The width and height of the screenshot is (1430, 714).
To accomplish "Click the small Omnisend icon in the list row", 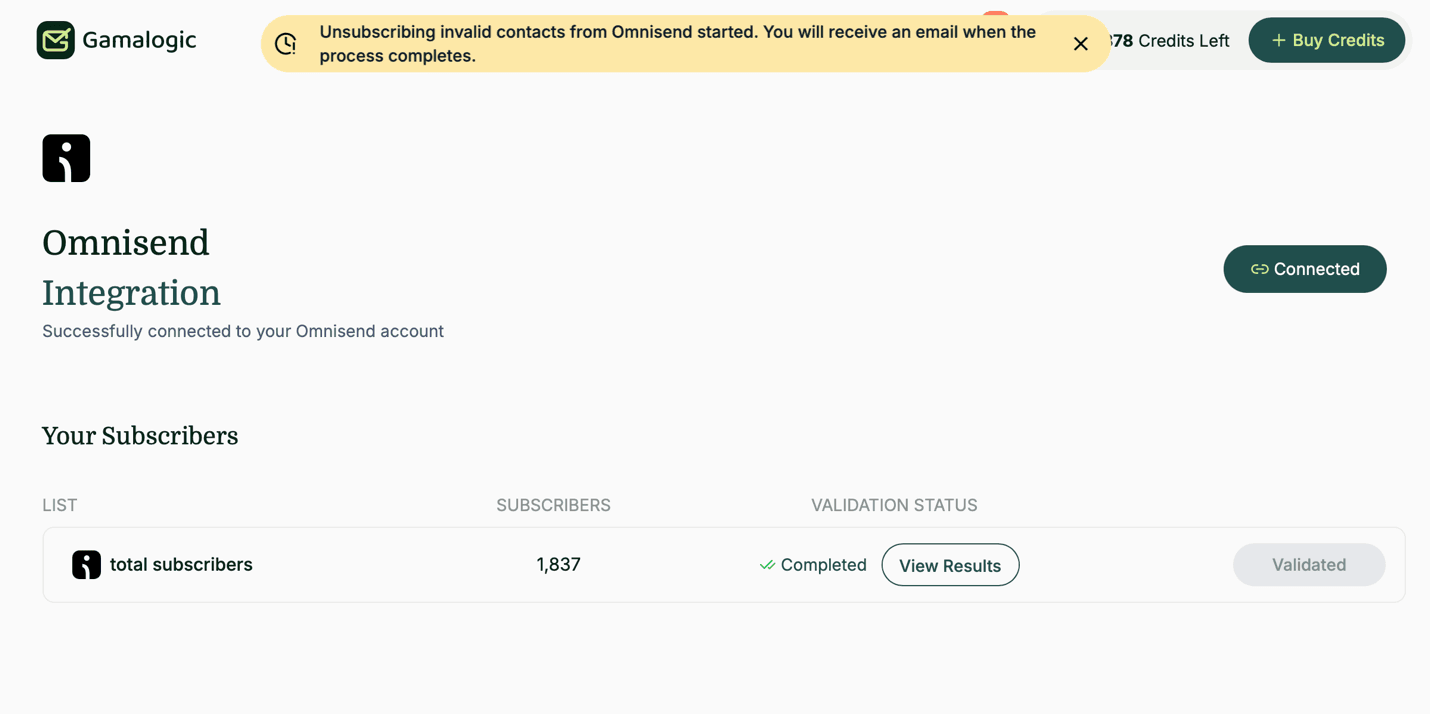I will click(87, 565).
